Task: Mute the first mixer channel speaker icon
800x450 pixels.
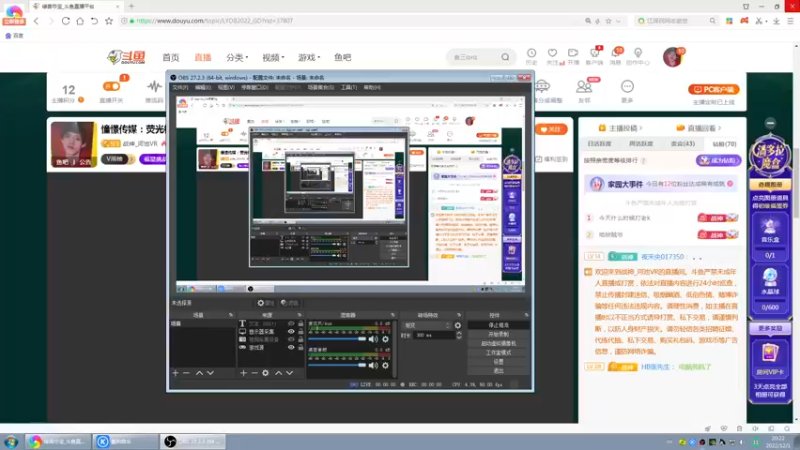Action: pyautogui.click(x=373, y=339)
